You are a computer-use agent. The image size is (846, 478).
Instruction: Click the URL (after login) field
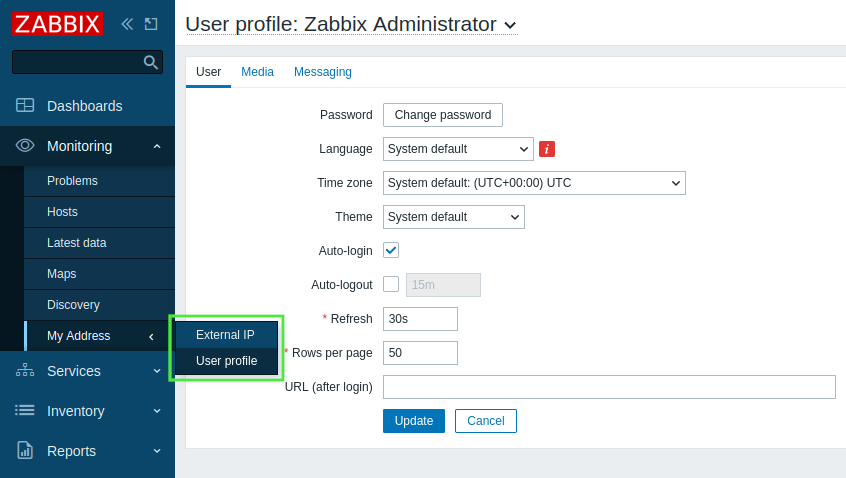[x=609, y=387]
